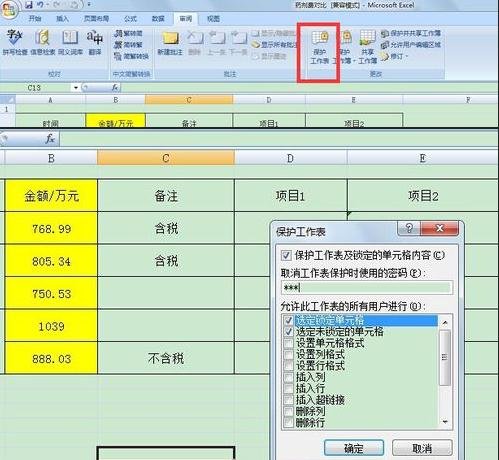Image resolution: width=499 pixels, height=460 pixels.
Task: Open the Thesaurus (同义词库) icon
Action: 70,43
